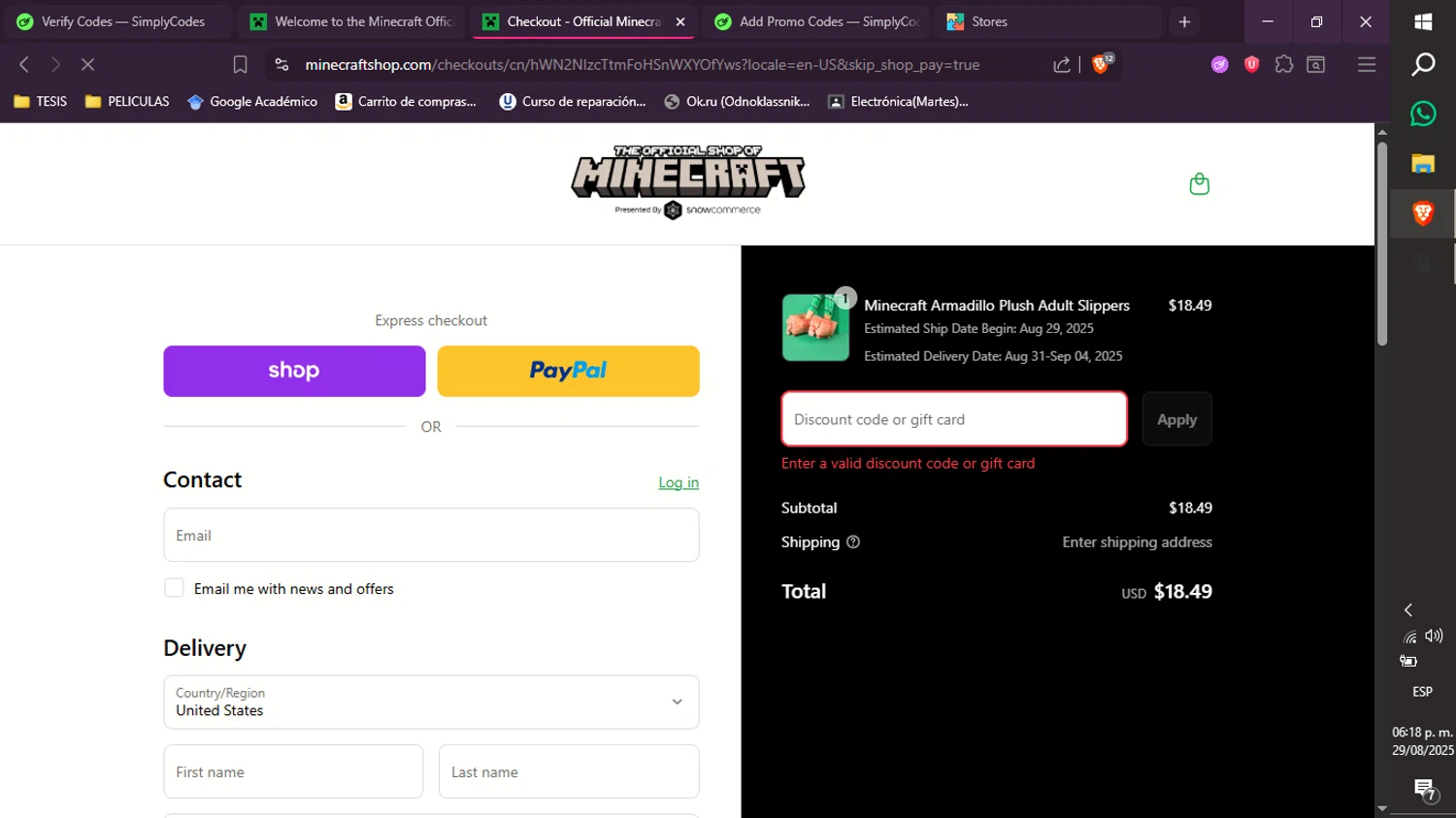Open Curso de reparación bookmark
This screenshot has height=818, width=1456.
coord(573,101)
